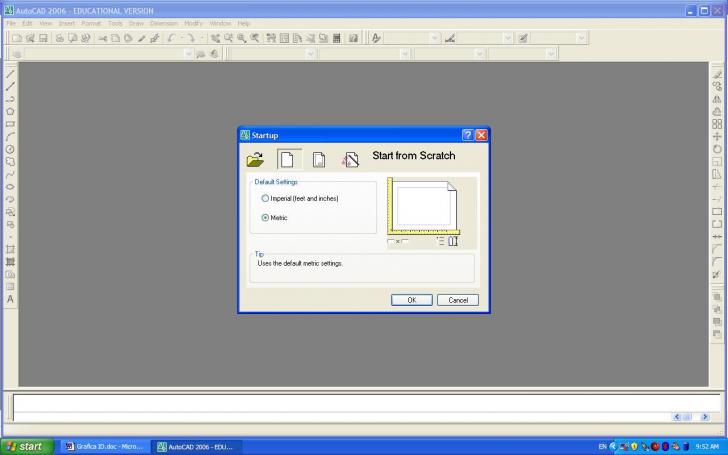Image resolution: width=728 pixels, height=455 pixels.
Task: Open the Format menu
Action: pos(91,23)
